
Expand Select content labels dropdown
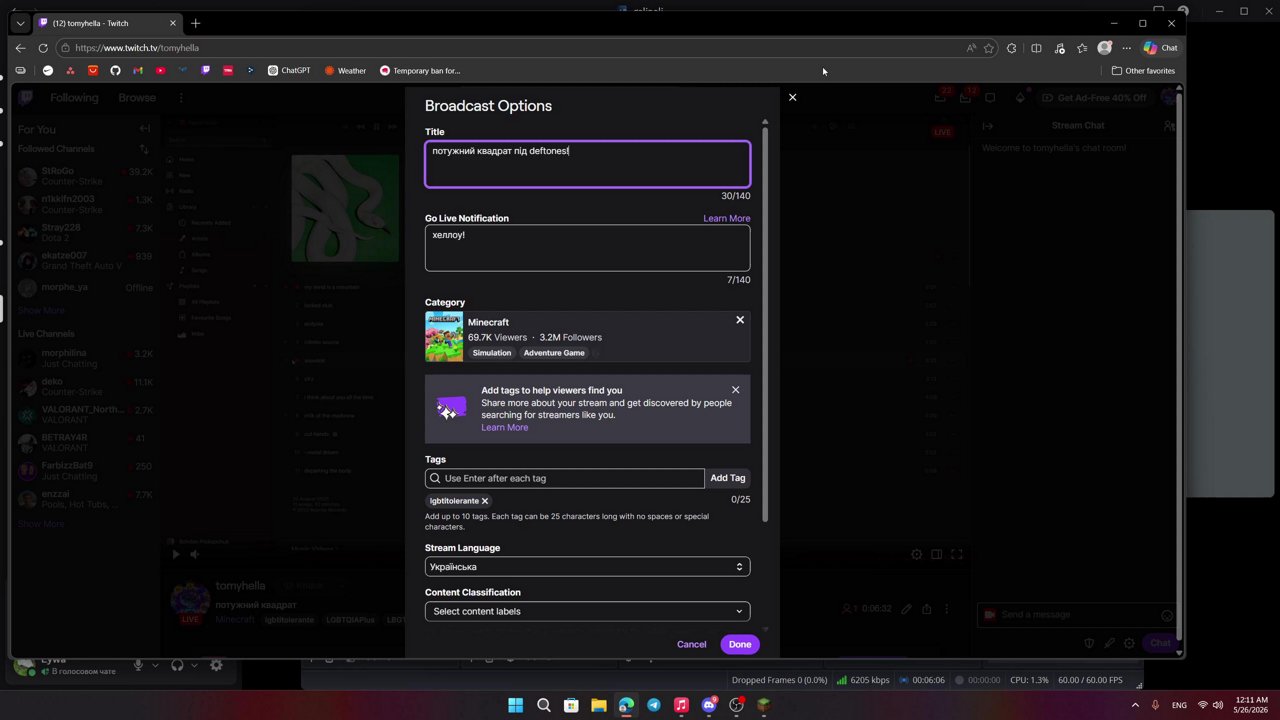pos(587,611)
